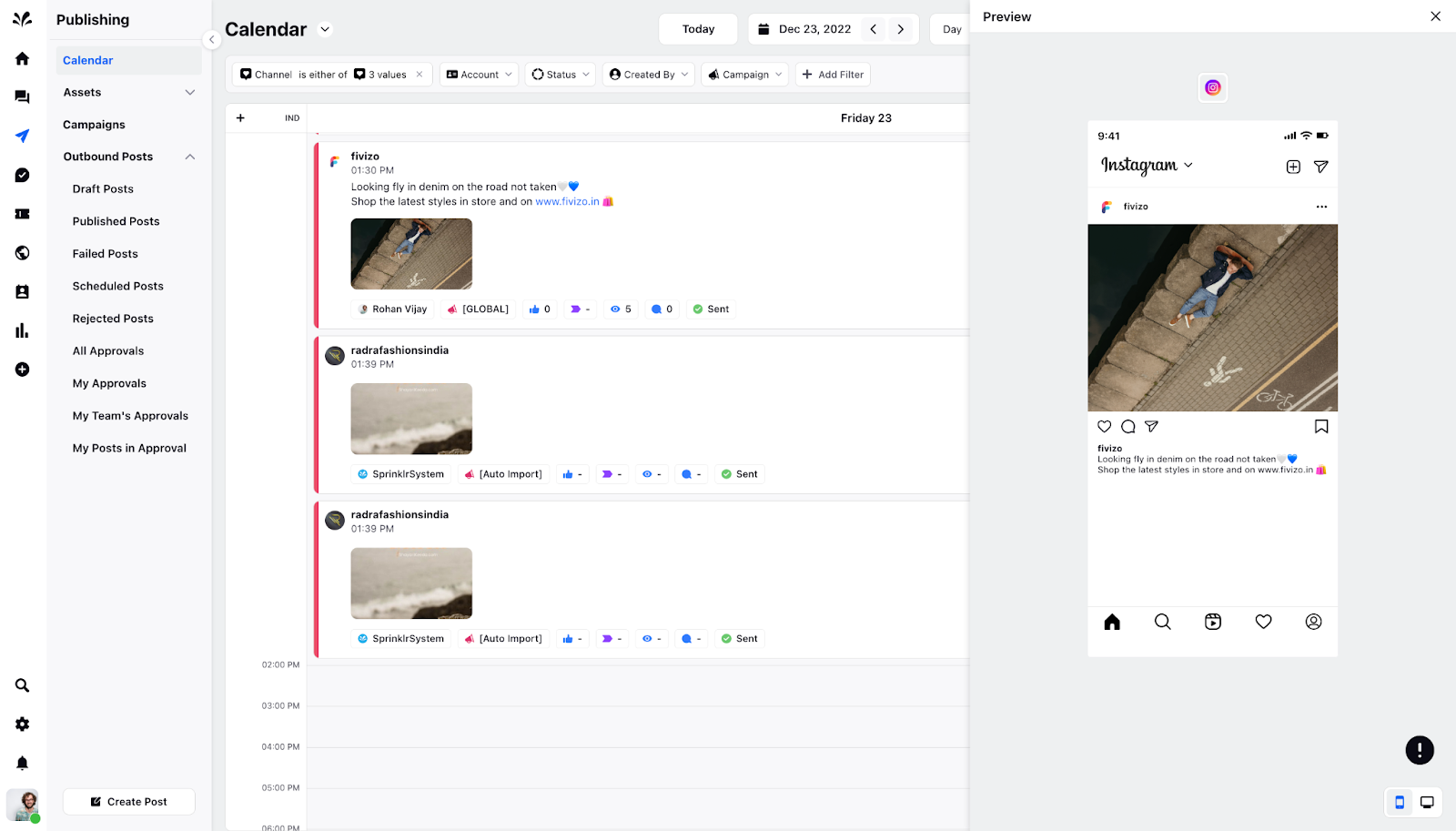Click the Sprinklr logo icon
The height and width of the screenshot is (831, 1456).
coord(22,18)
